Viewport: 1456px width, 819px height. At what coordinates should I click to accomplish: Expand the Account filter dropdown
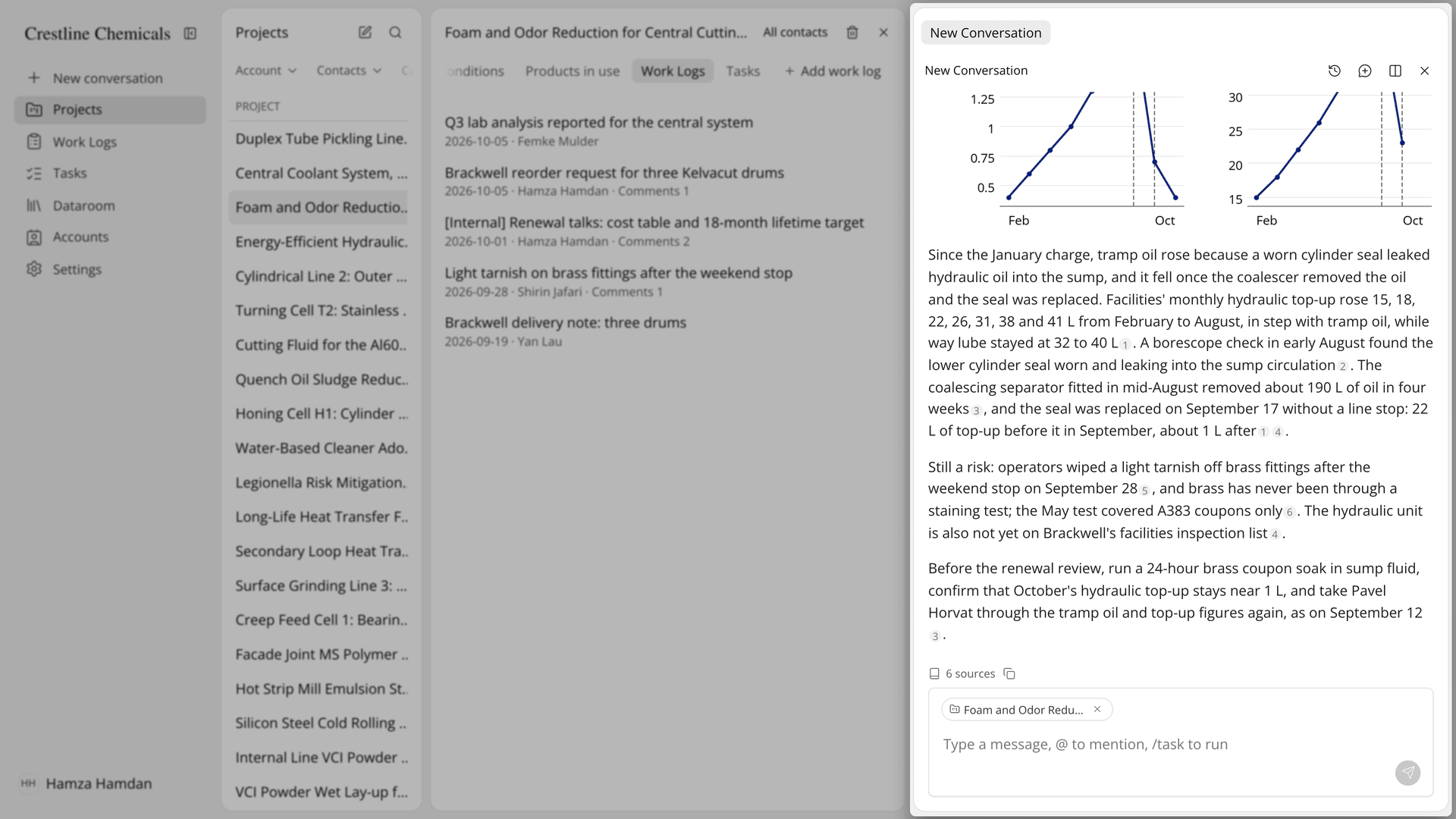[265, 71]
